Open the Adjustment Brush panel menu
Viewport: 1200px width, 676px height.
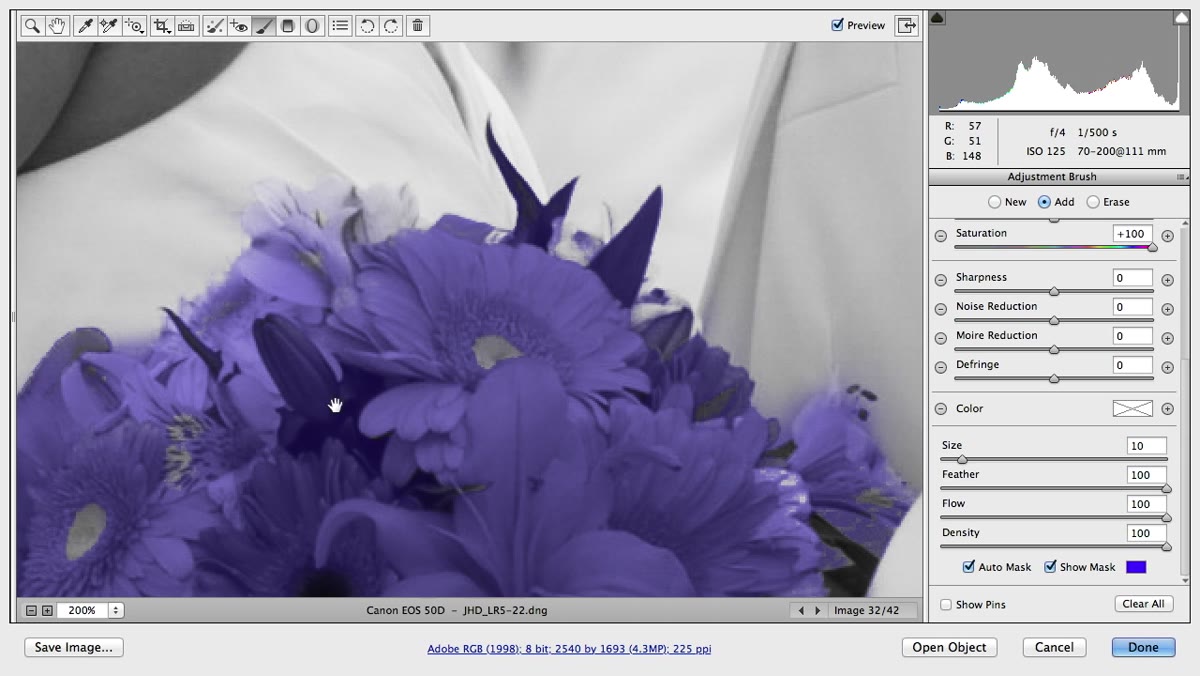[1184, 177]
